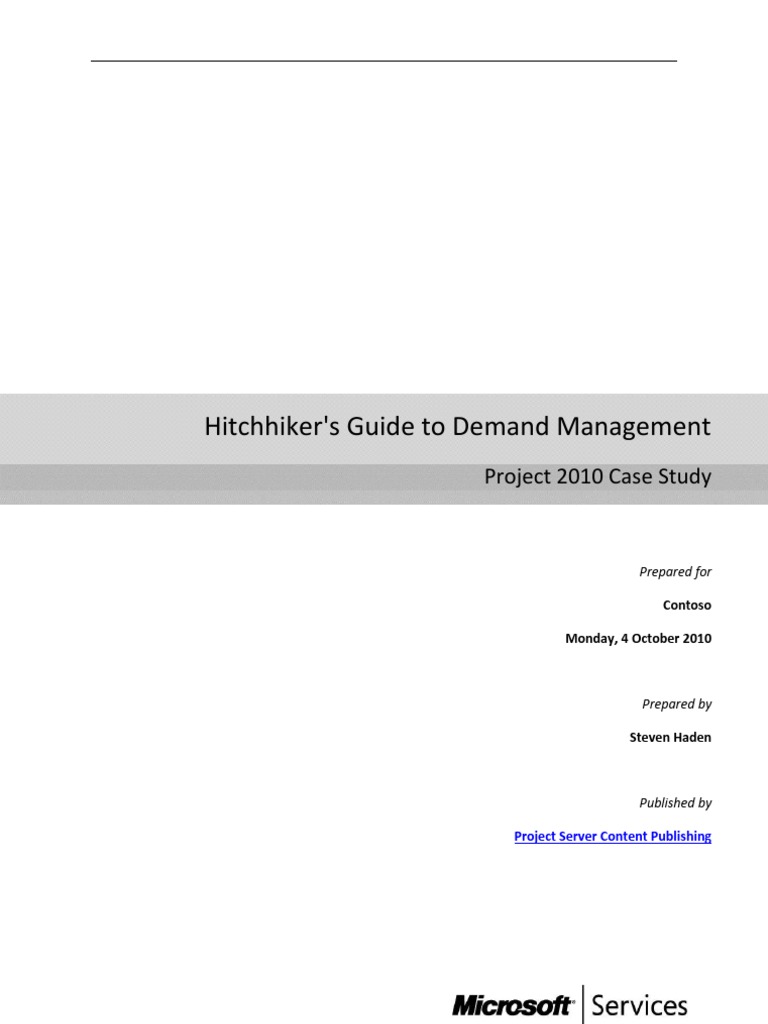
Task: Click the 'Published by' label
Action: click(x=675, y=803)
